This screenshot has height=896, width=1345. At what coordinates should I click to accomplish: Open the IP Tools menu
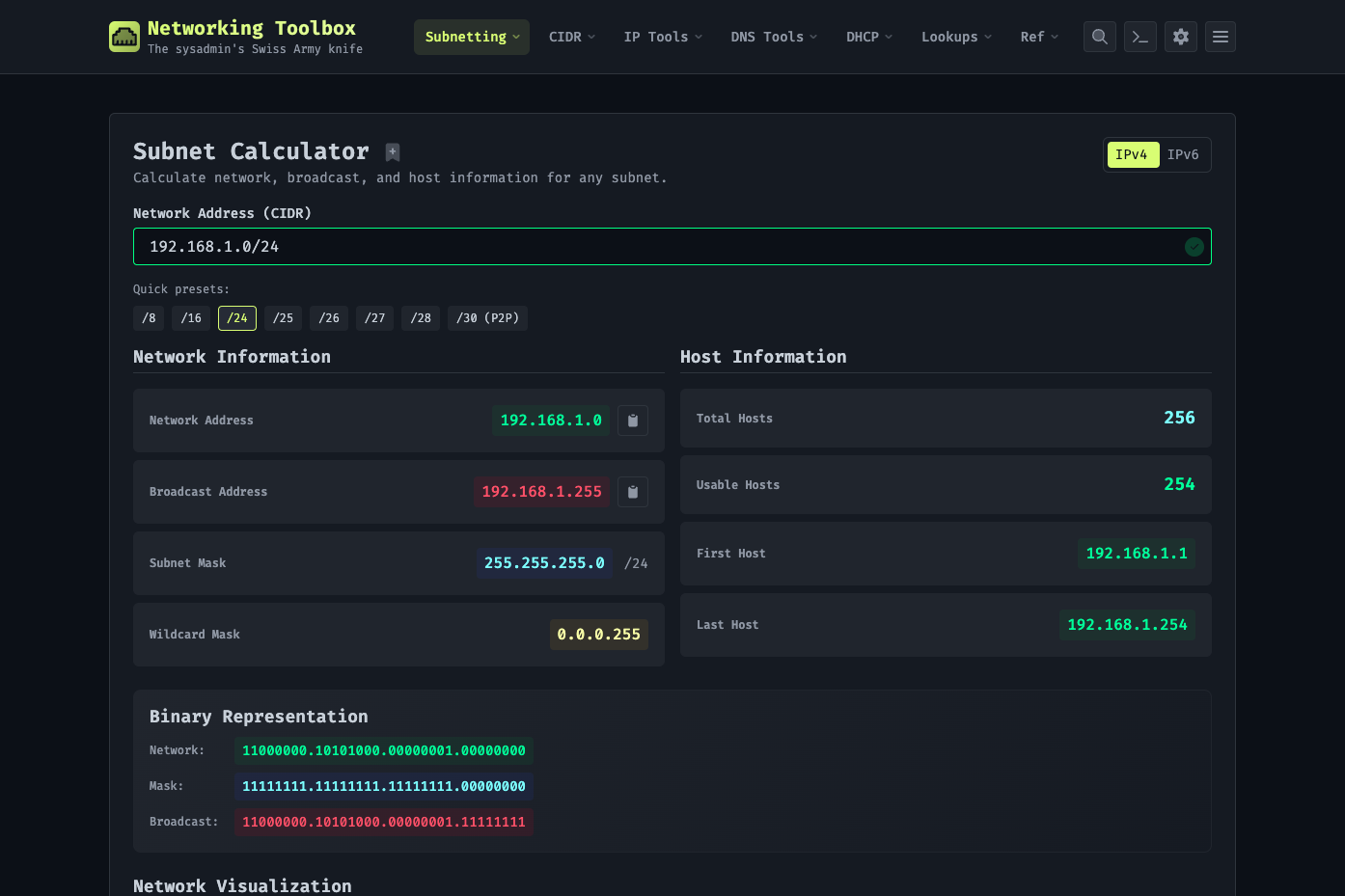[x=663, y=37]
